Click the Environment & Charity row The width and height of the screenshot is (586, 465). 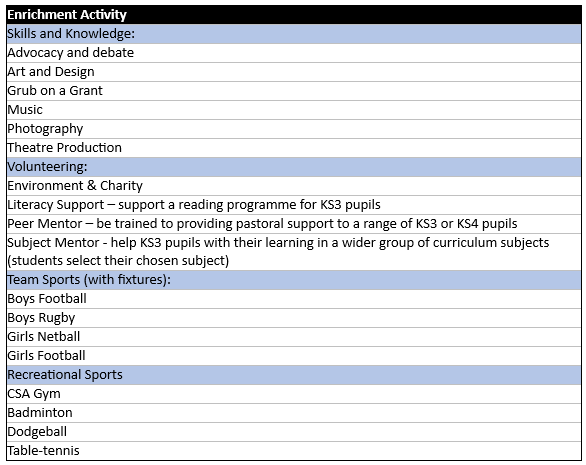[x=294, y=186]
